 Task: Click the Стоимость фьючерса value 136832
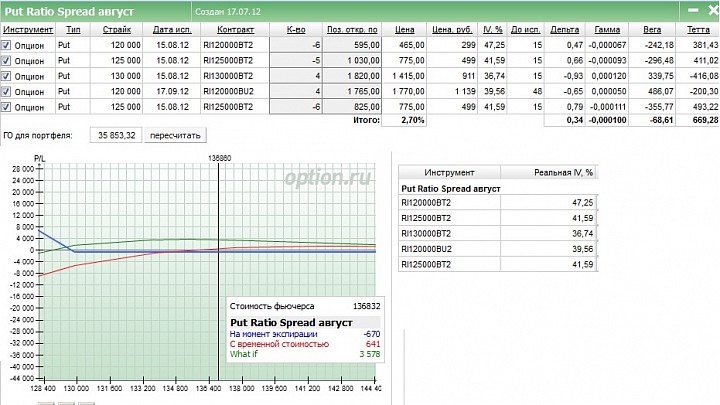(x=366, y=306)
